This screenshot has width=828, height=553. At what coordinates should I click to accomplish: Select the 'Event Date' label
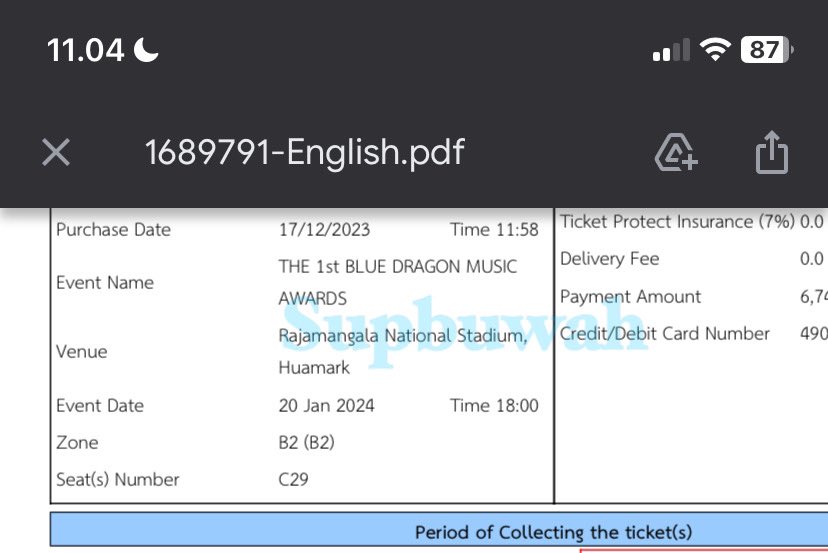[x=100, y=406]
